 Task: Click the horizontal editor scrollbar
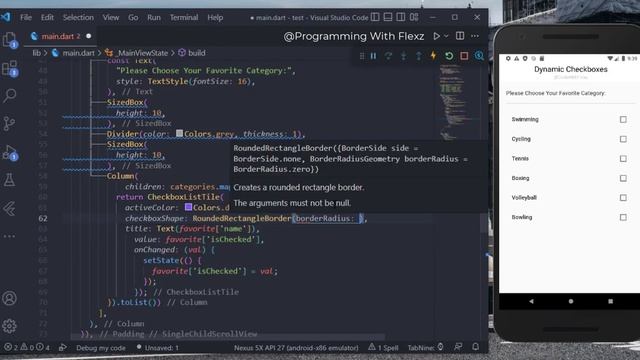(x=228, y=337)
